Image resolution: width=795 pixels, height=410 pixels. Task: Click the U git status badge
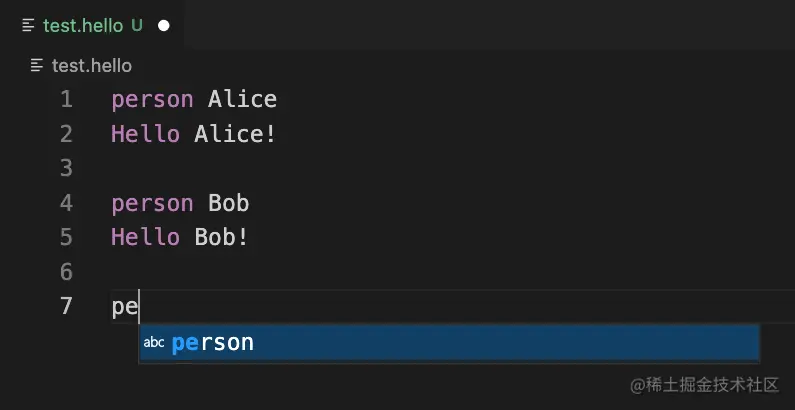tap(137, 25)
